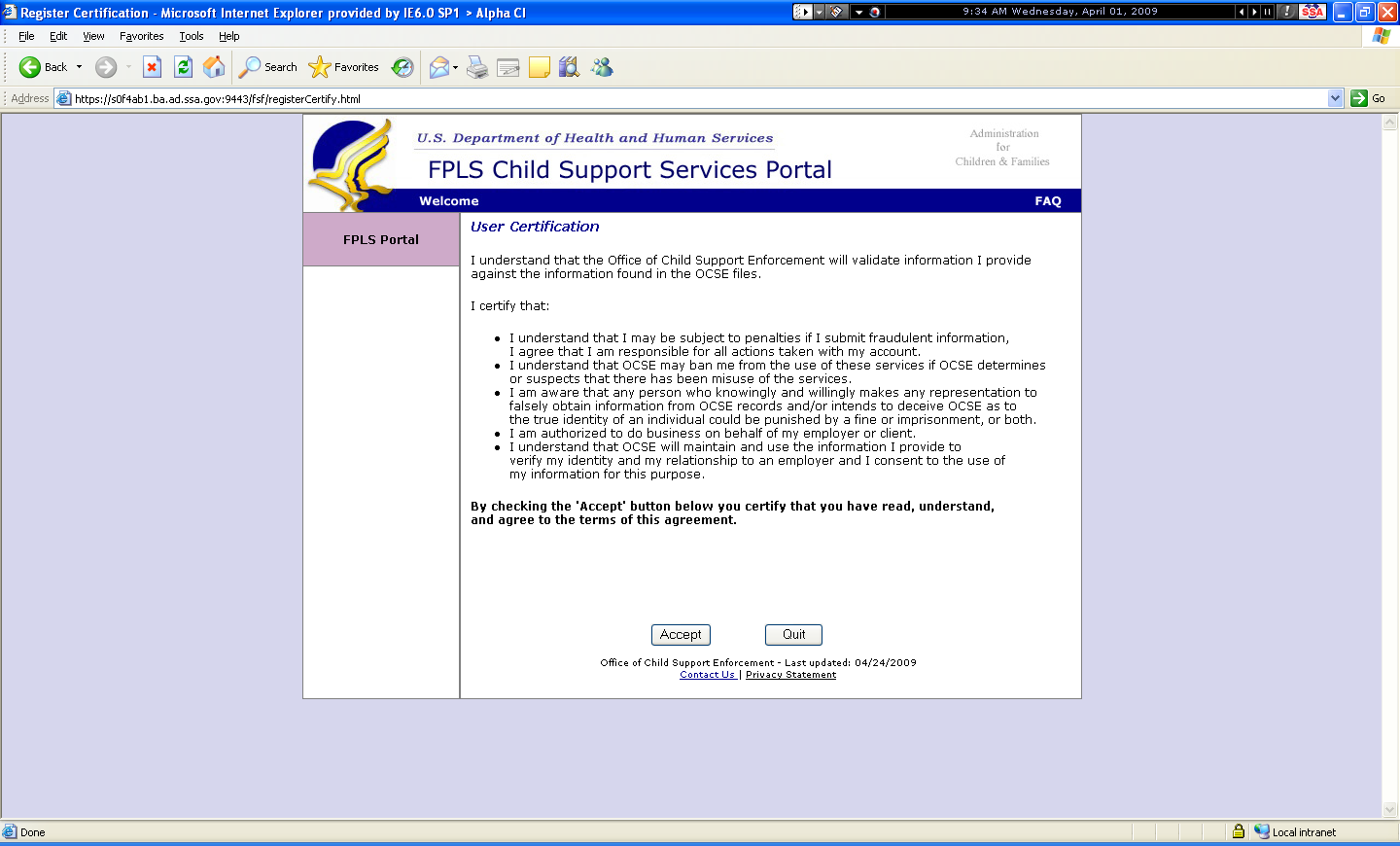
Task: Click the Internet Explorer title bar icon
Action: (x=10, y=12)
